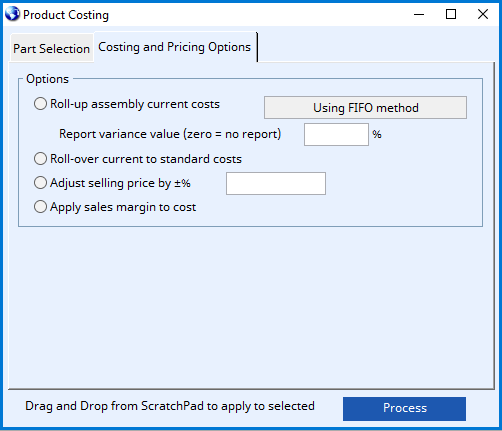Viewport: 502px width, 431px height.
Task: Minimize the Product Costing window
Action: tap(419, 14)
